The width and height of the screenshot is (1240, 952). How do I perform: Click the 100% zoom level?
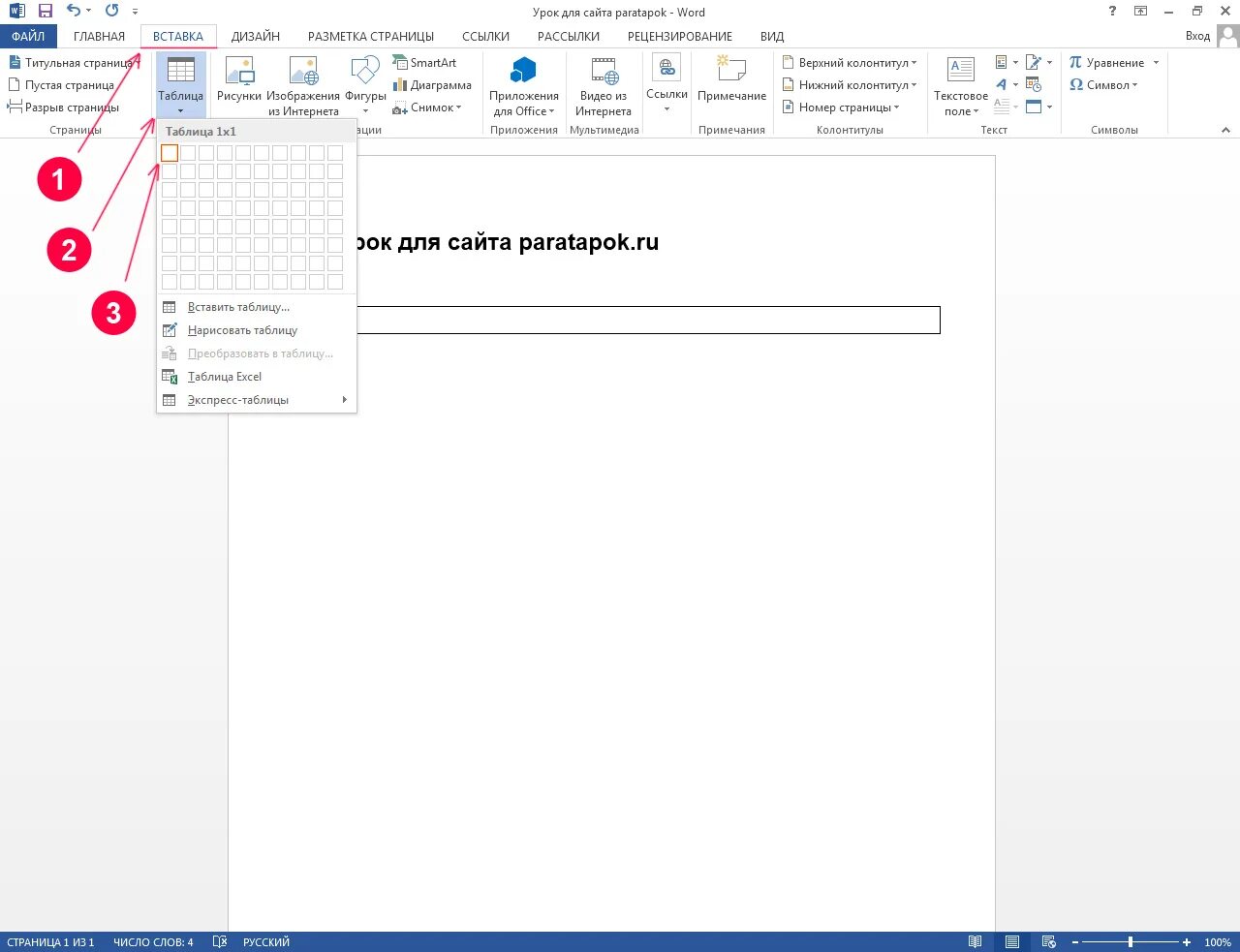click(x=1218, y=941)
